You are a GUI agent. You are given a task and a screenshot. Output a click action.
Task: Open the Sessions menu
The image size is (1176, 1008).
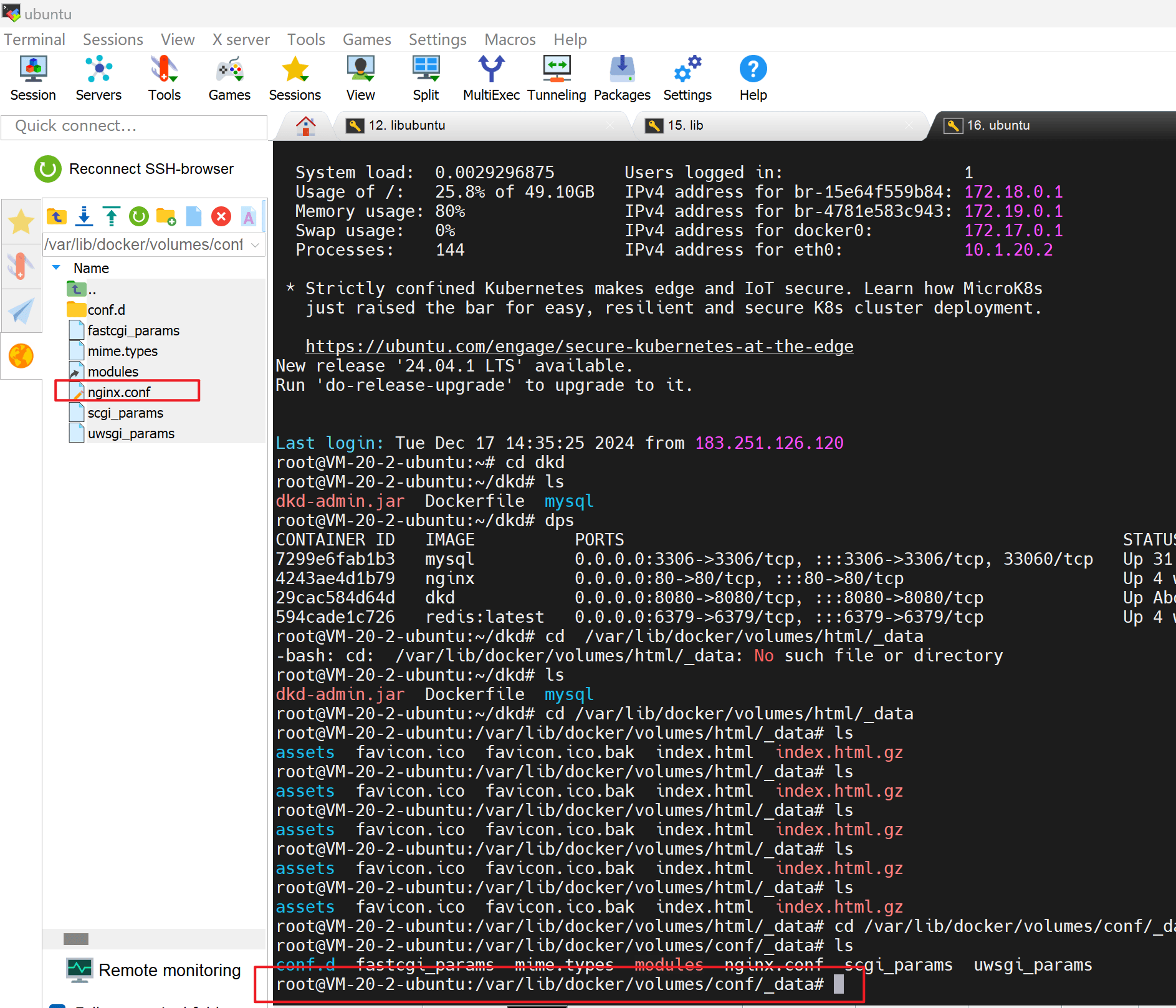113,39
